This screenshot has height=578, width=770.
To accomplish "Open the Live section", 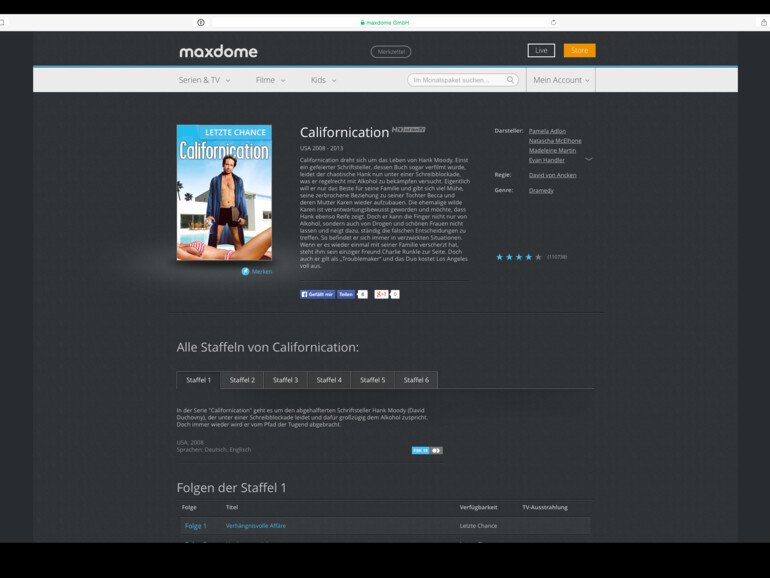I will click(x=541, y=50).
